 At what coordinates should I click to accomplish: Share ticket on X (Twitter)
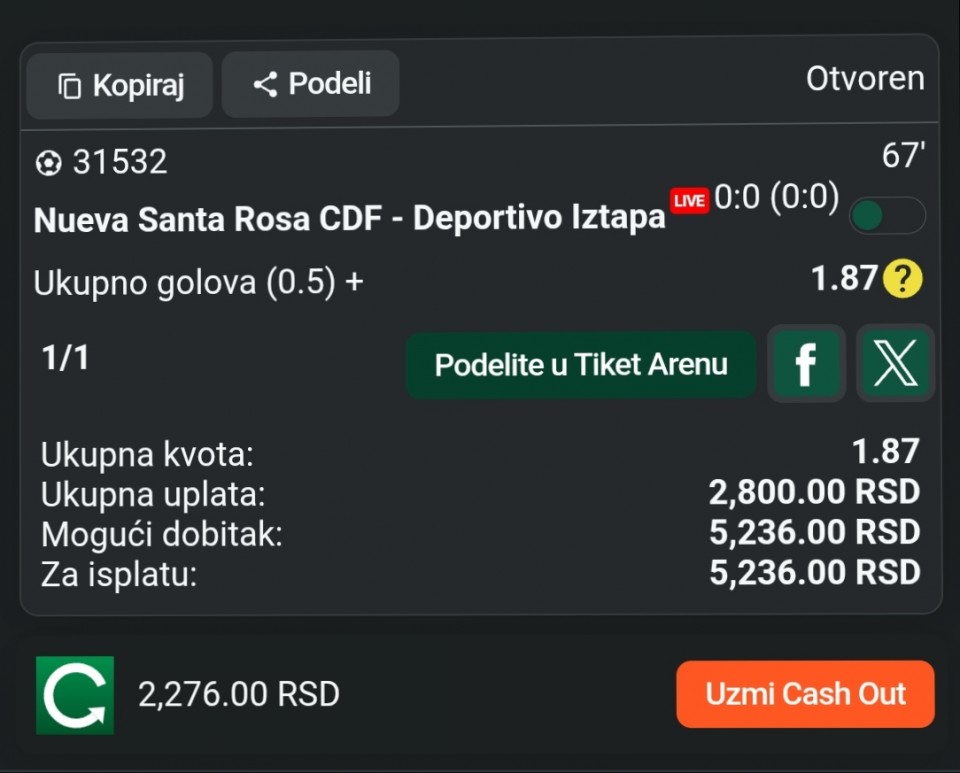(x=895, y=364)
